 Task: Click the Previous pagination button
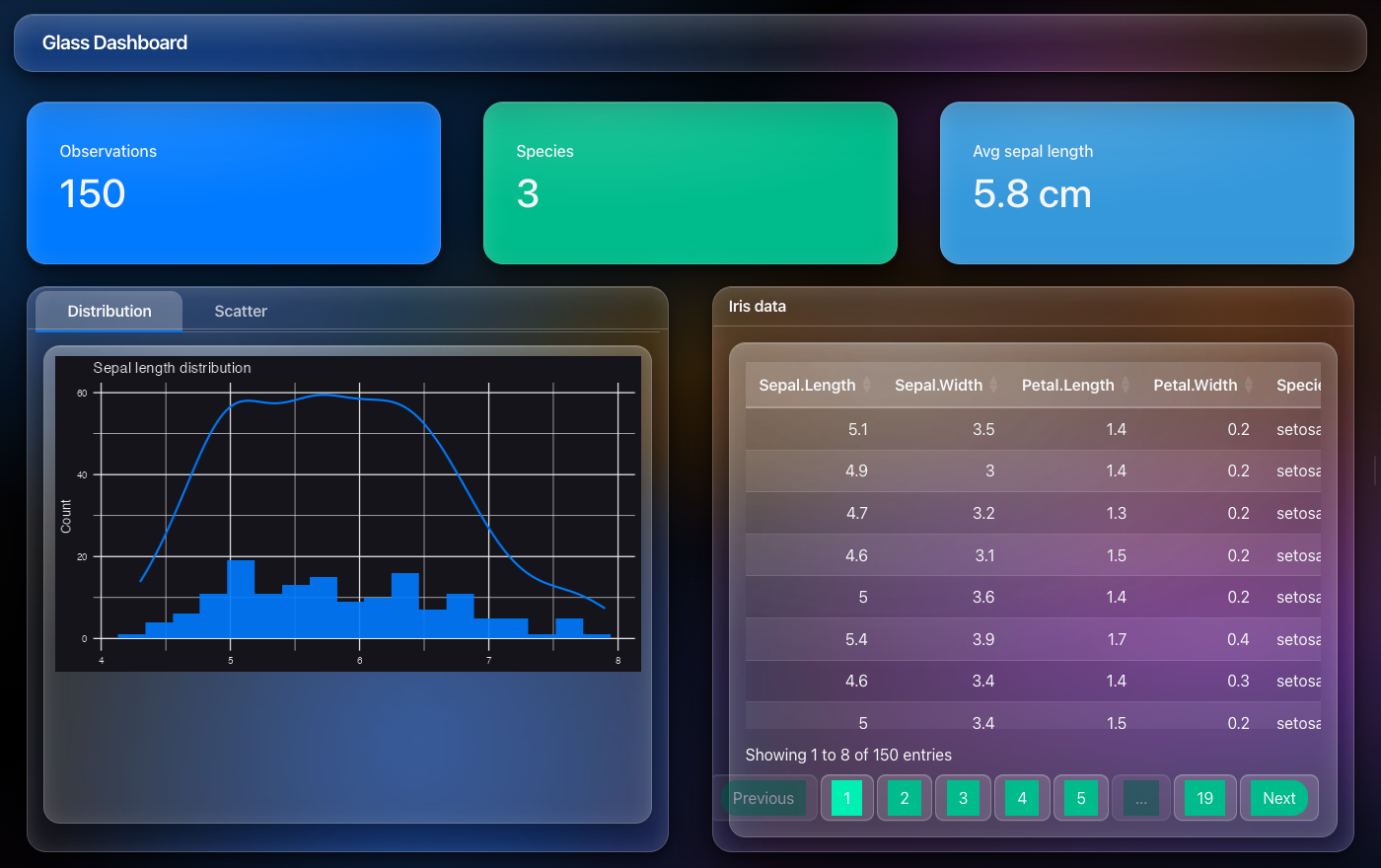[x=763, y=798]
